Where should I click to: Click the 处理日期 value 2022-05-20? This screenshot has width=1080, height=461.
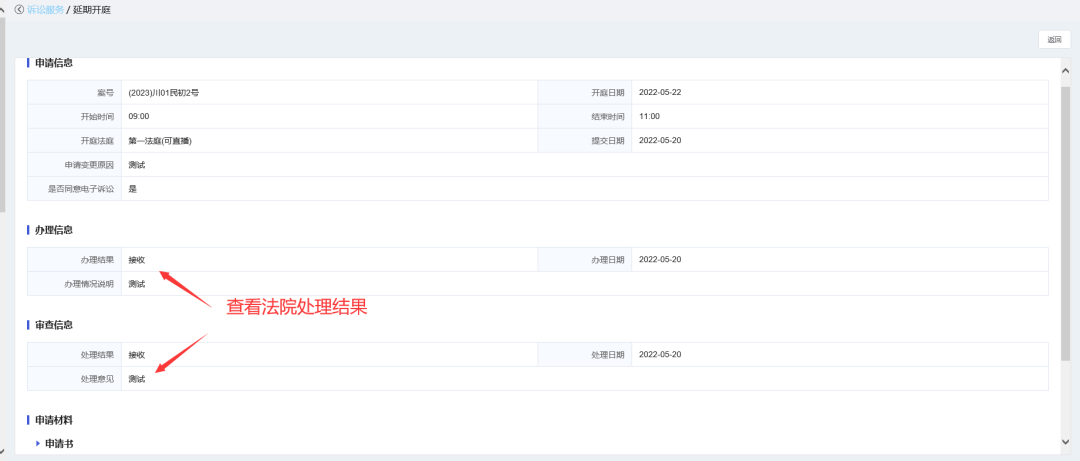(x=660, y=355)
